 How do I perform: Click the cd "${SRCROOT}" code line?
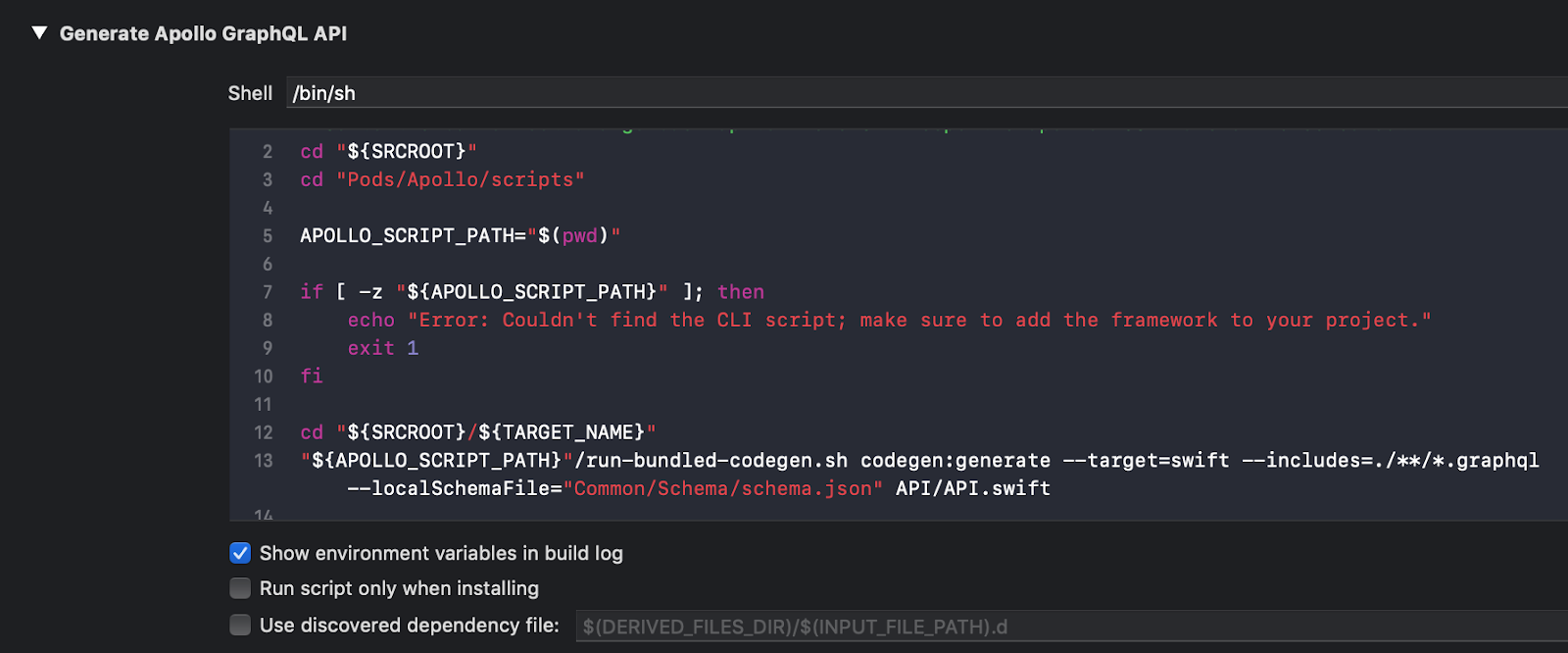pyautogui.click(x=388, y=152)
